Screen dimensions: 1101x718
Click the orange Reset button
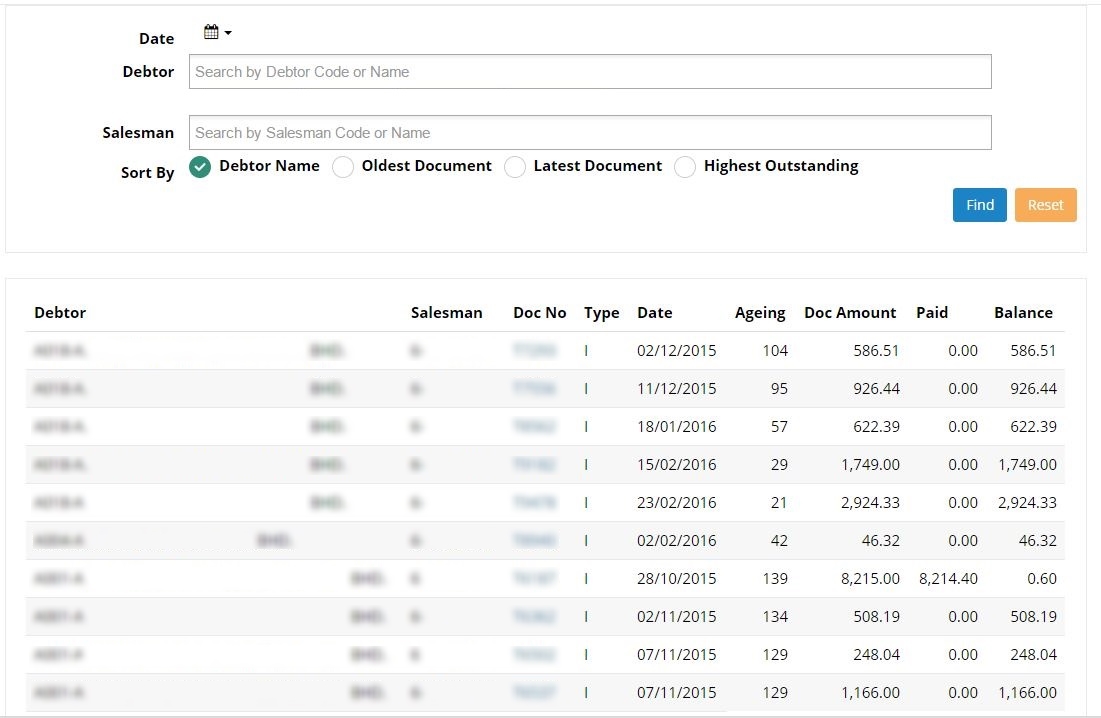(x=1046, y=205)
